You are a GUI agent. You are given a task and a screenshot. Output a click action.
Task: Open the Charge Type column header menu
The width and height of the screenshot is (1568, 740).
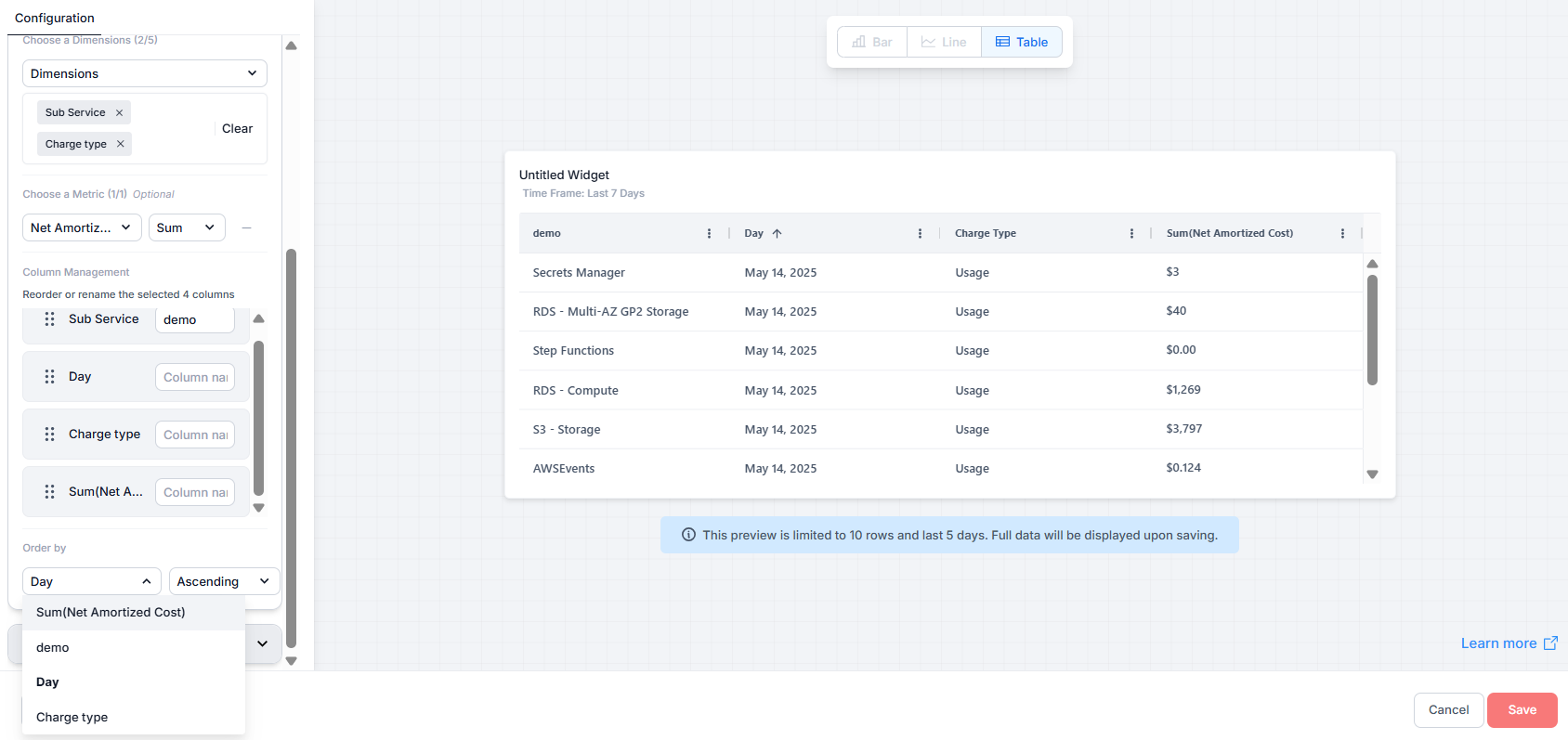coord(1131,234)
